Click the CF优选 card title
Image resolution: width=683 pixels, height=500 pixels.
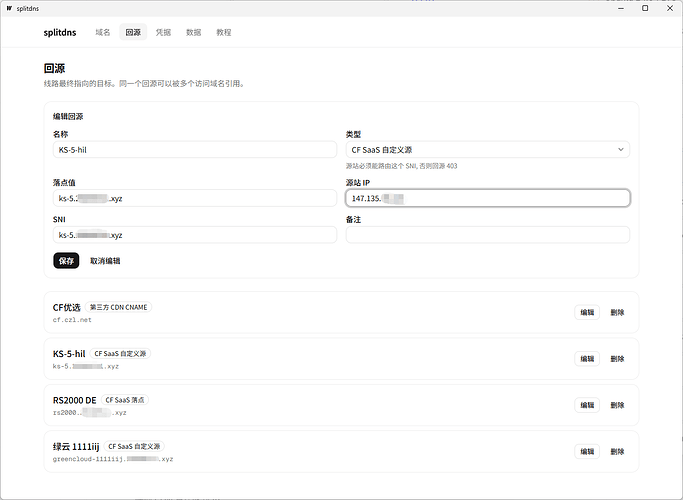pos(67,307)
